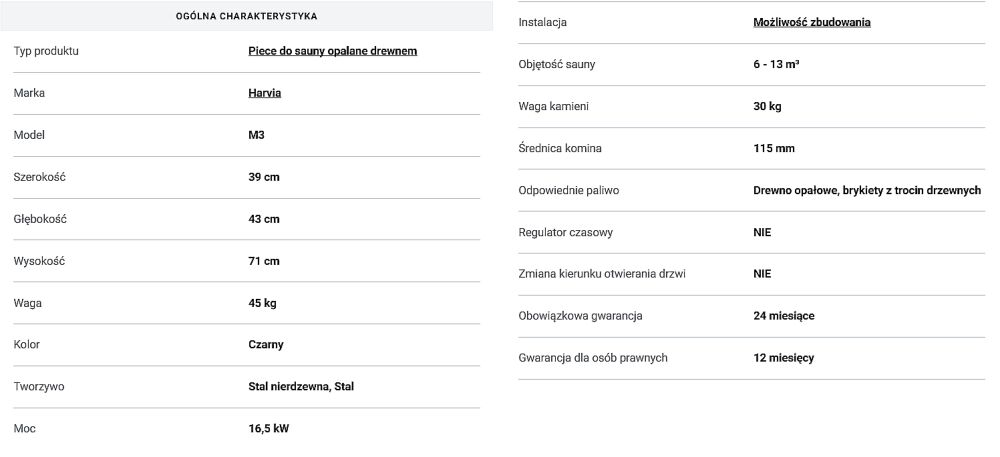
Task: Click the Gwarancja dla osób prawnych label
Action: pos(593,358)
